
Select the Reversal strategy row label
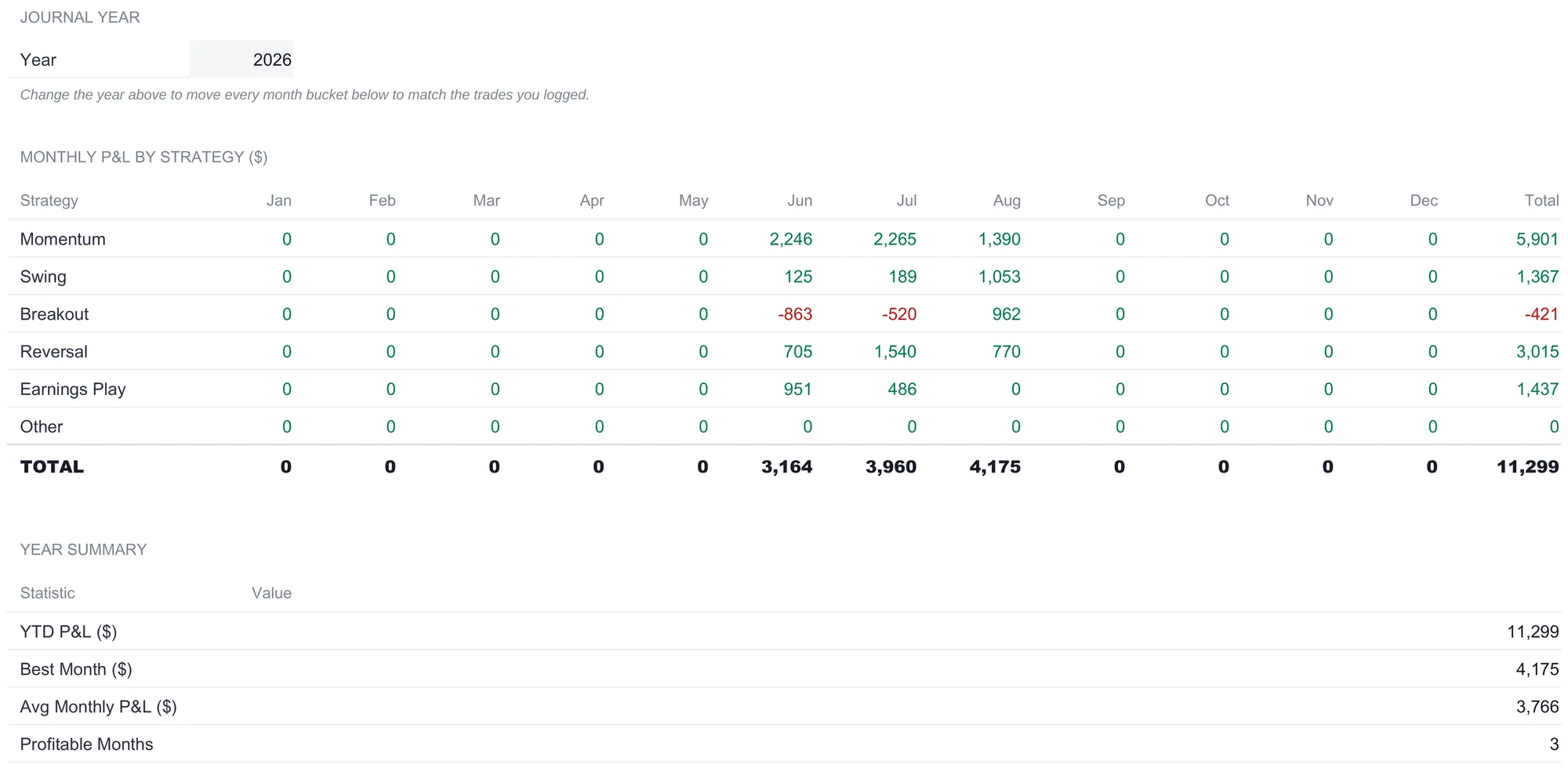53,352
